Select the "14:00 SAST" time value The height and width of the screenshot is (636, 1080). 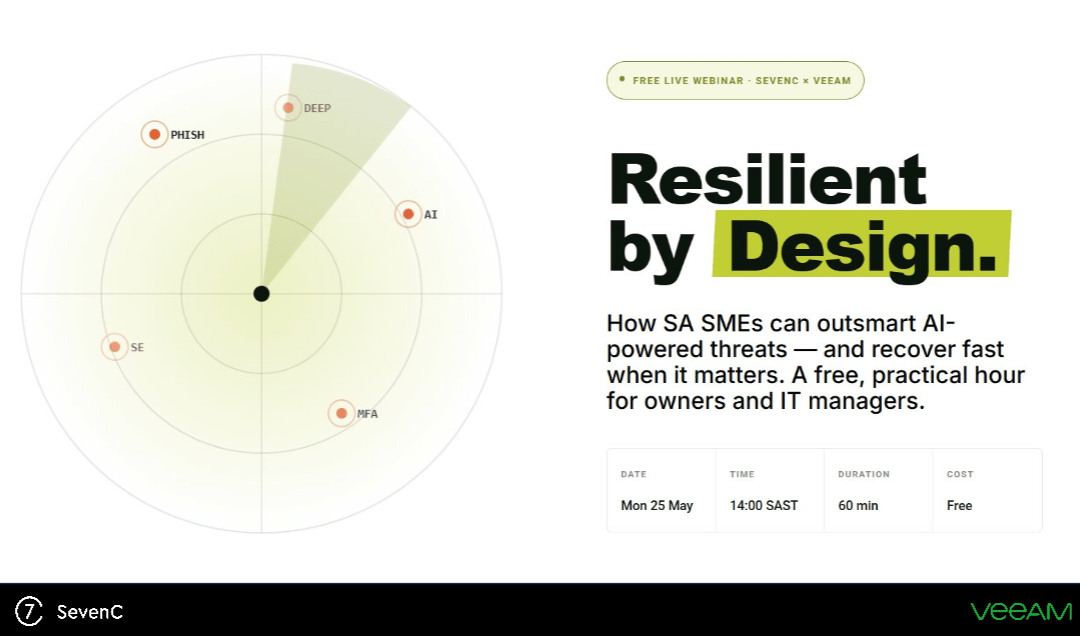(x=764, y=506)
